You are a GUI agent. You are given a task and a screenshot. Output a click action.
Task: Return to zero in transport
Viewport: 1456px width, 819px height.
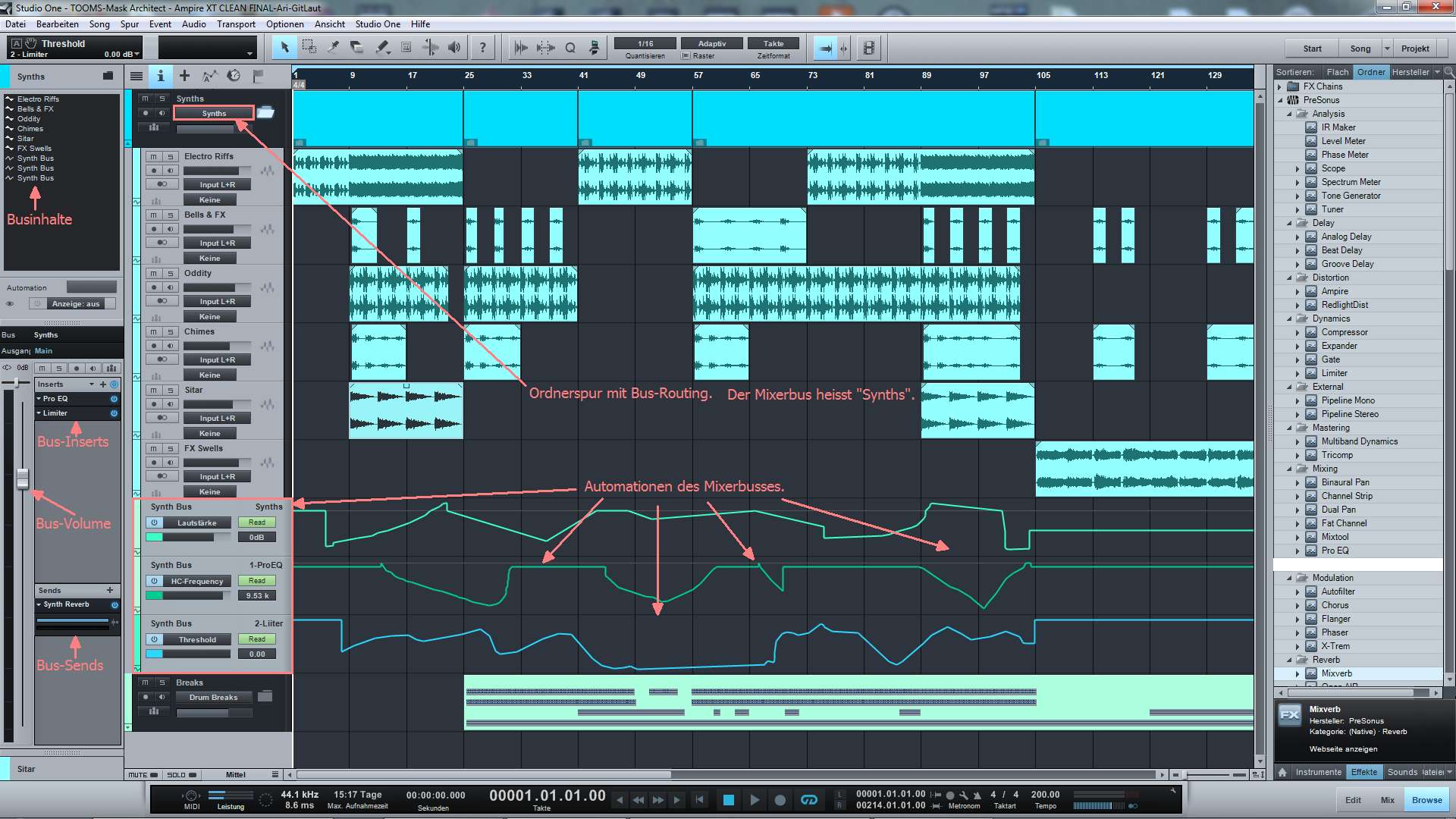[700, 799]
